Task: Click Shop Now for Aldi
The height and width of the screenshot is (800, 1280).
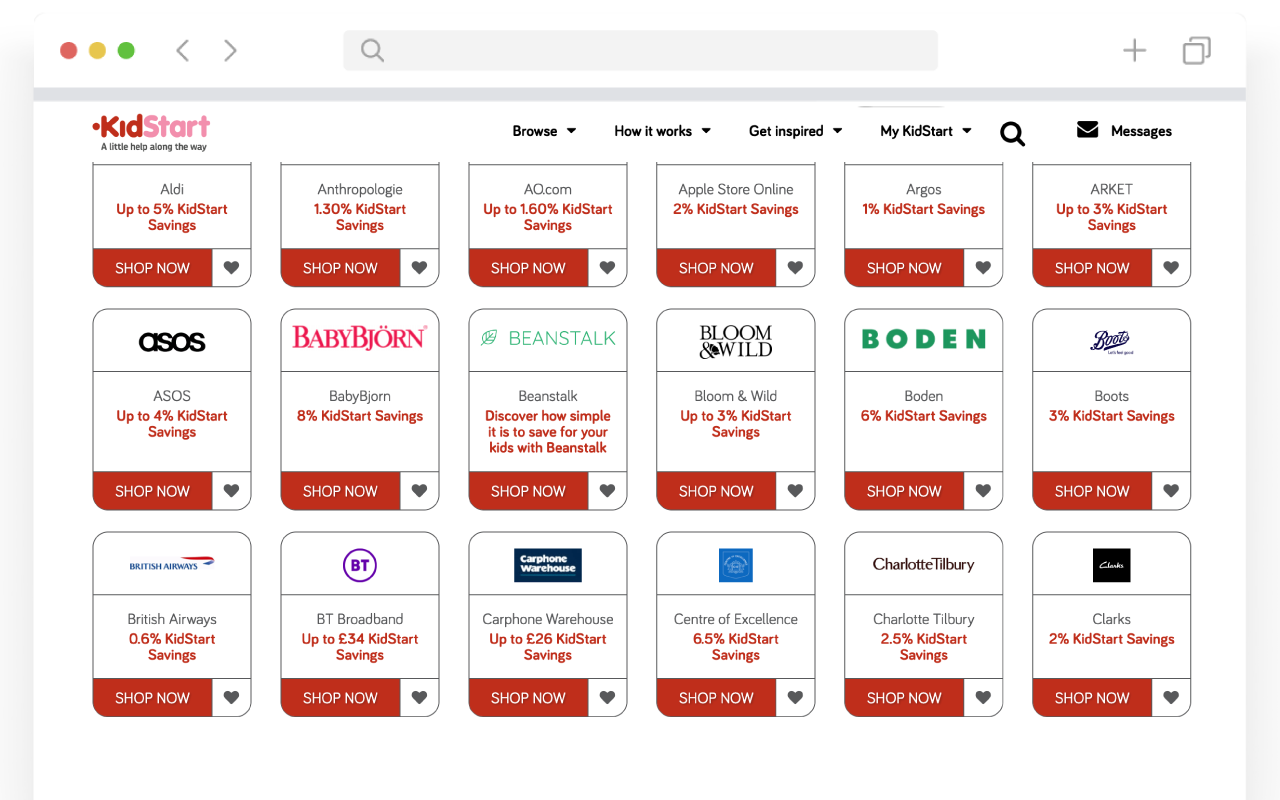Action: pyautogui.click(x=152, y=268)
